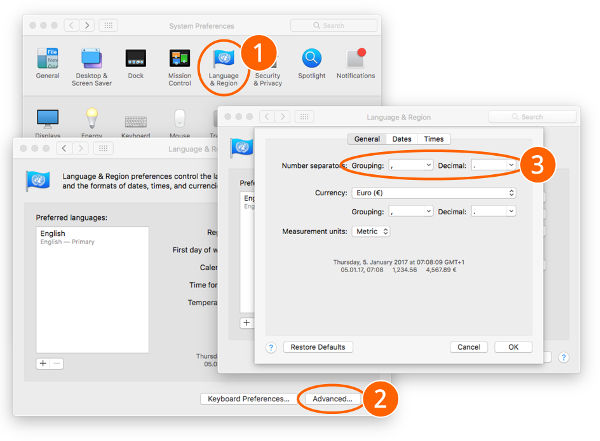600x441 pixels.
Task: Open currency Grouping dropdown
Action: tap(411, 211)
